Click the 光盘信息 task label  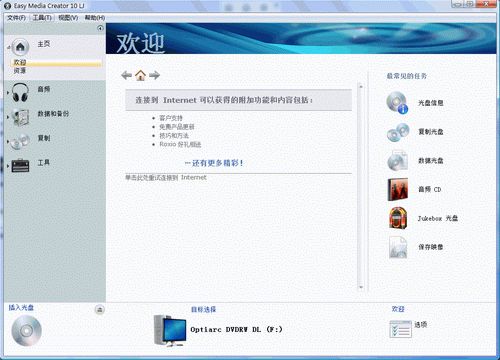[431, 103]
